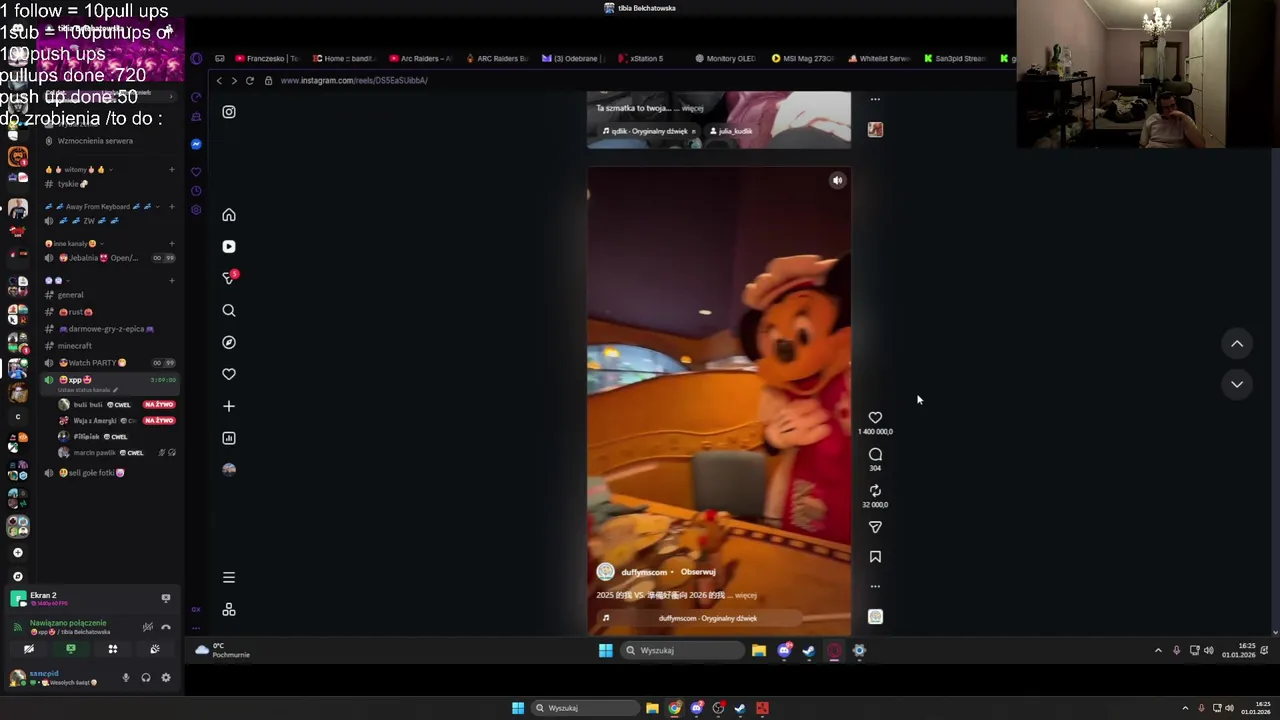Open Discord minecraft channel
Screen dimensions: 1280x720
point(74,346)
